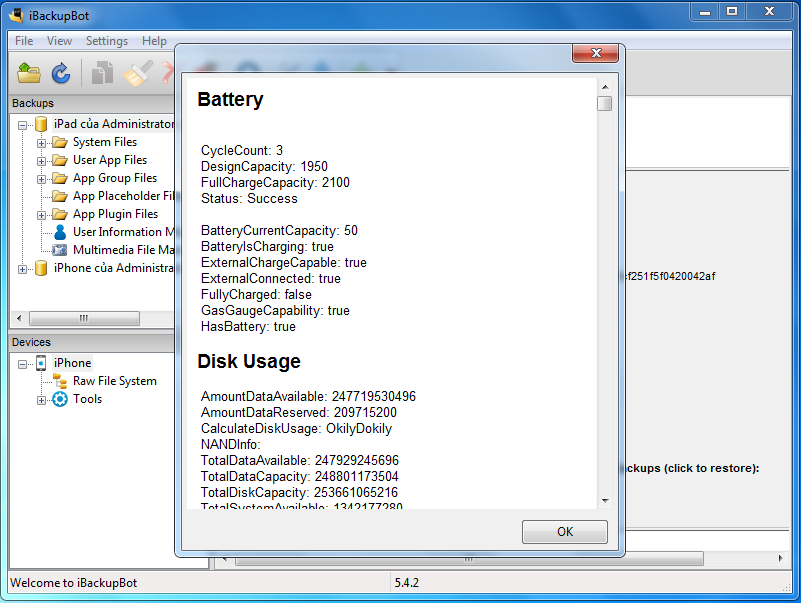The width and height of the screenshot is (801, 603).
Task: Click the blue refresh toolbar icon
Action: [x=61, y=73]
